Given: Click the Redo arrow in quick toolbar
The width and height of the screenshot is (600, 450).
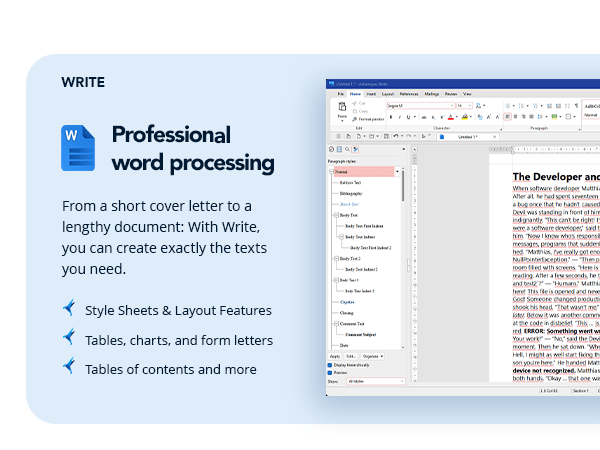Looking at the screenshot, I should click(409, 136).
